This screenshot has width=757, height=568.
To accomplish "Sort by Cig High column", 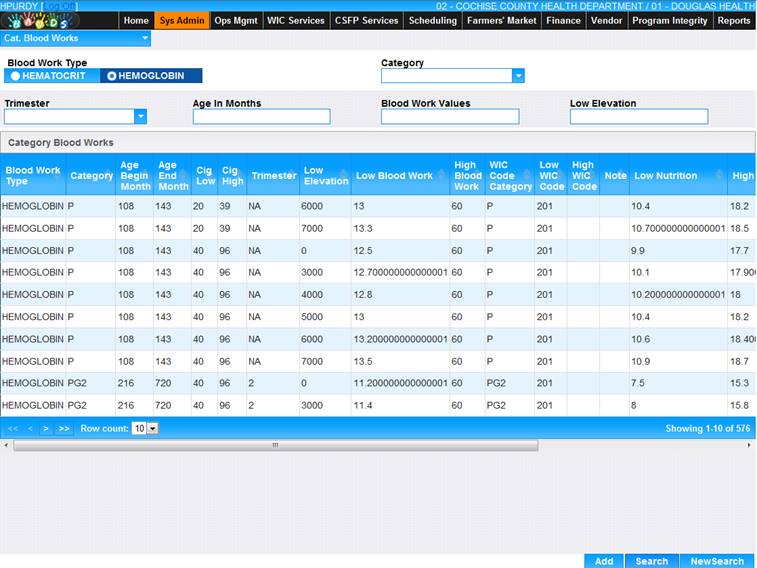I will (x=232, y=176).
